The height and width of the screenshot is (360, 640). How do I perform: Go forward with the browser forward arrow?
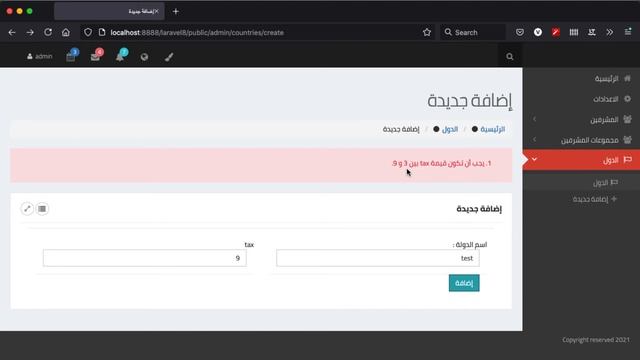point(30,32)
